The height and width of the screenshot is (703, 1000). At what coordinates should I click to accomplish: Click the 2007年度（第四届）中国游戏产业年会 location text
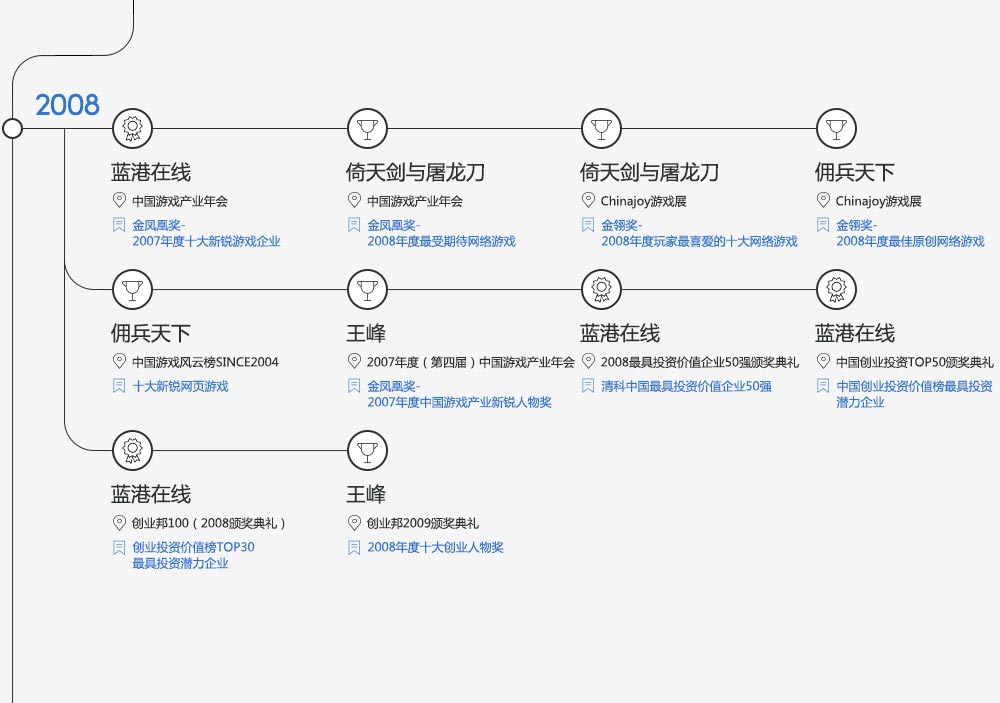click(x=471, y=362)
